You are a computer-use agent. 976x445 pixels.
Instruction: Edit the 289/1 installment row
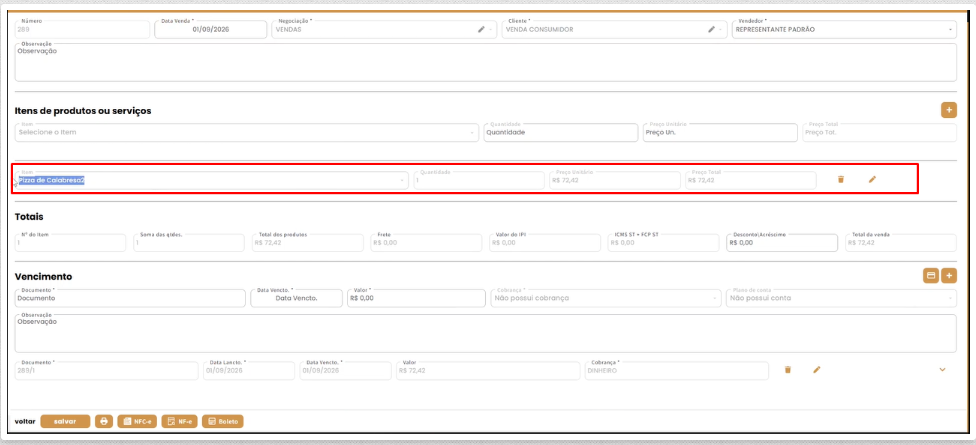click(x=817, y=370)
